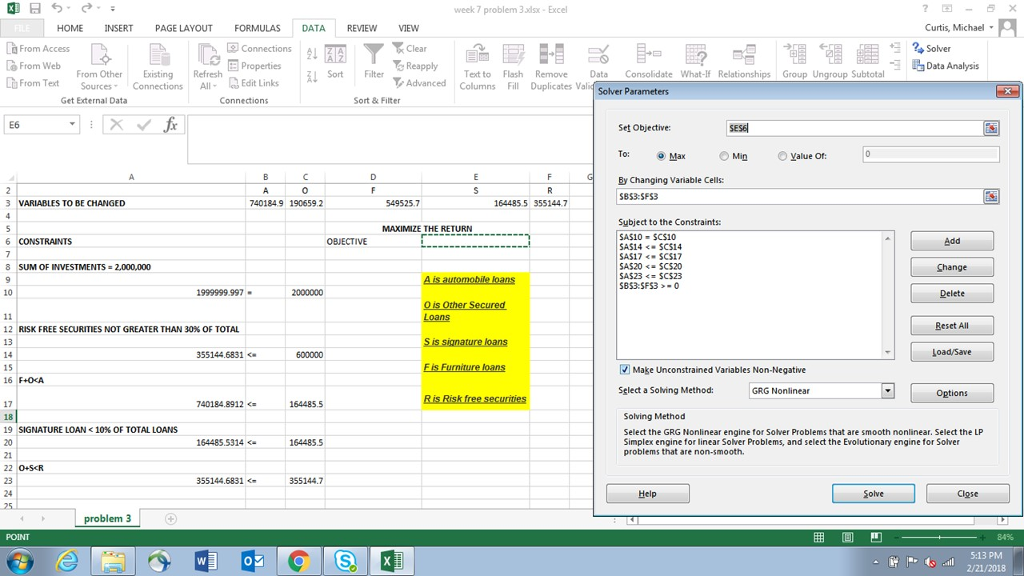The height and width of the screenshot is (576, 1024).
Task: Click Add constraint button
Action: coord(952,241)
